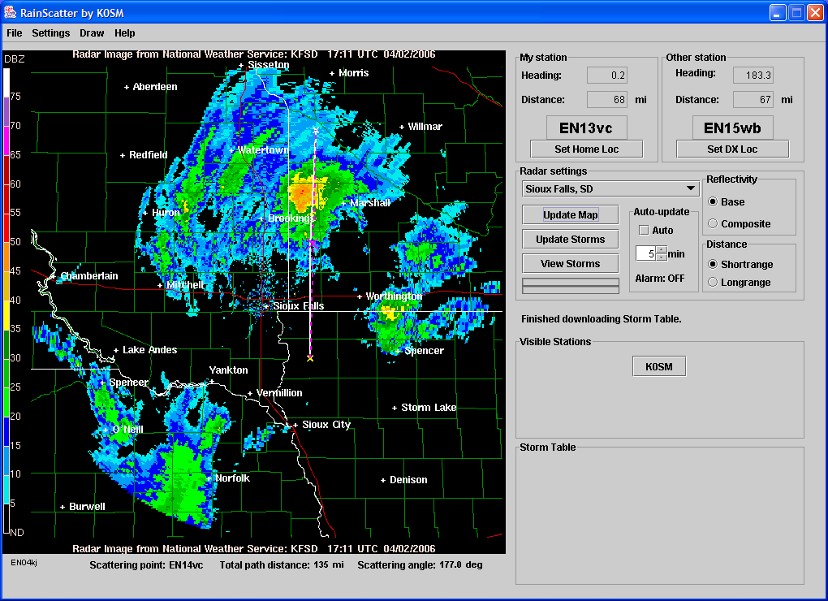Open the Settings menu

click(x=51, y=33)
